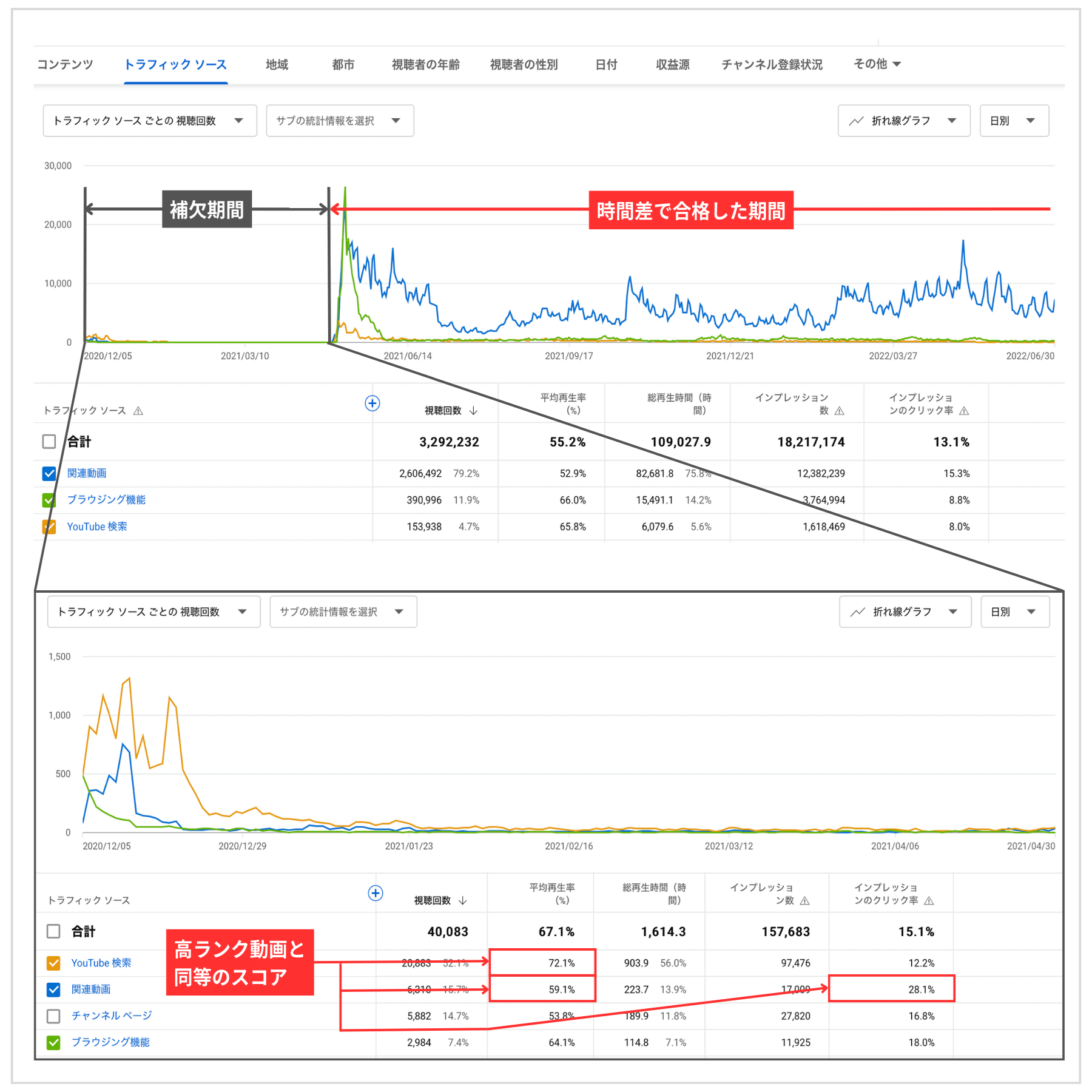The image size is (1092, 1092).
Task: Click the 2021/01/23 date label on lower chart
Action: (x=409, y=846)
